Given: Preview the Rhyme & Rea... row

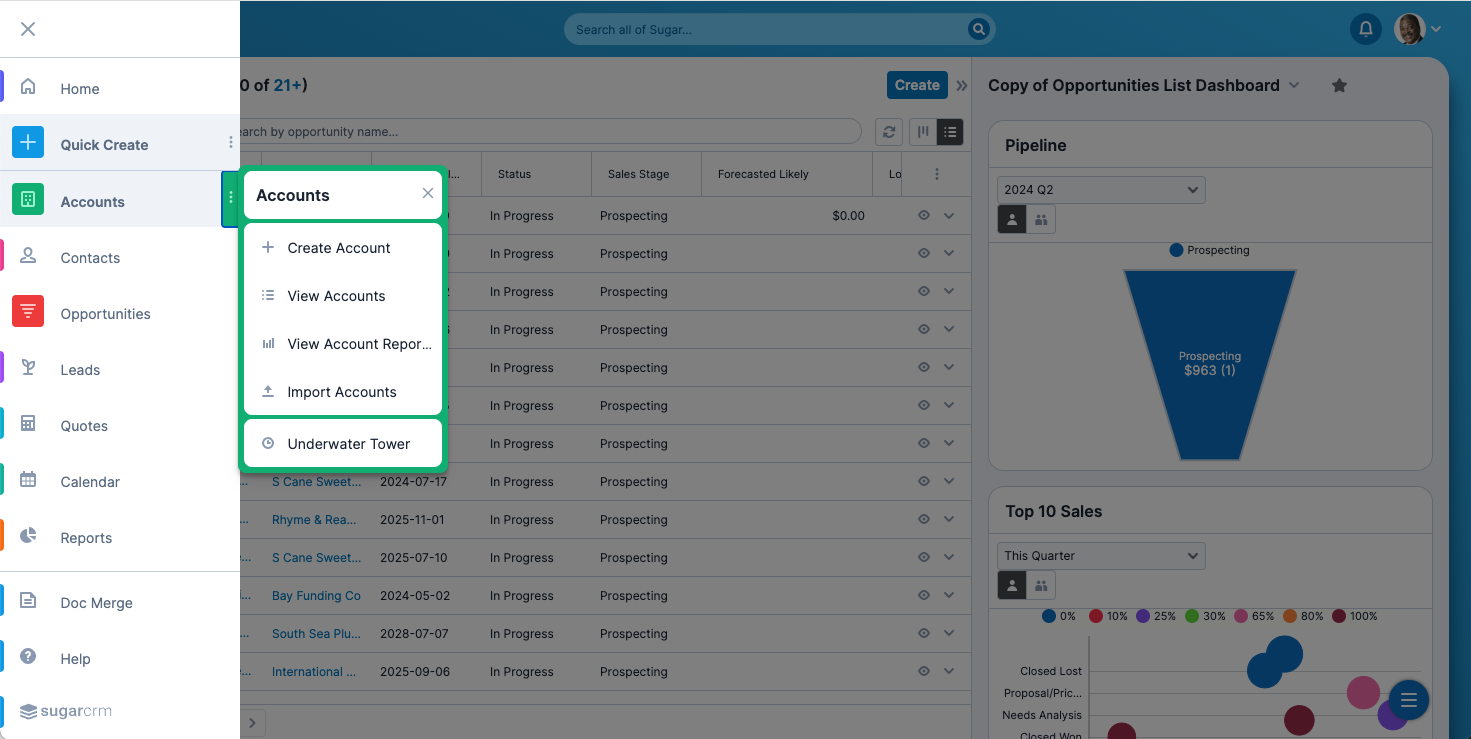Looking at the screenshot, I should 924,519.
